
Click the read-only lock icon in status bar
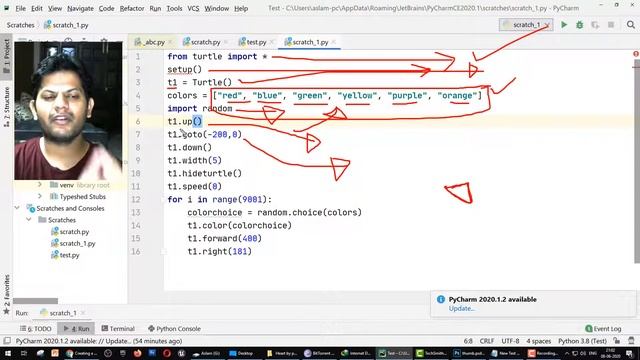click(617, 341)
